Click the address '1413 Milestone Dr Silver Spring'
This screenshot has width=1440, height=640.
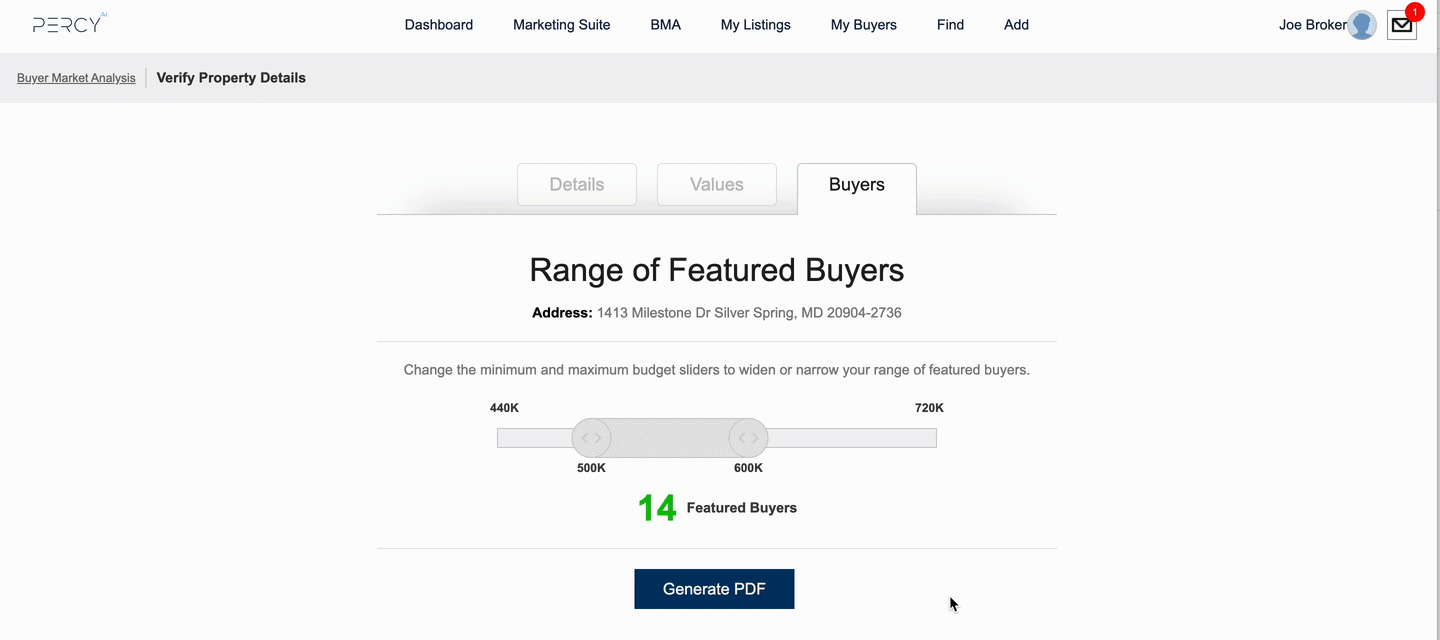[749, 313]
